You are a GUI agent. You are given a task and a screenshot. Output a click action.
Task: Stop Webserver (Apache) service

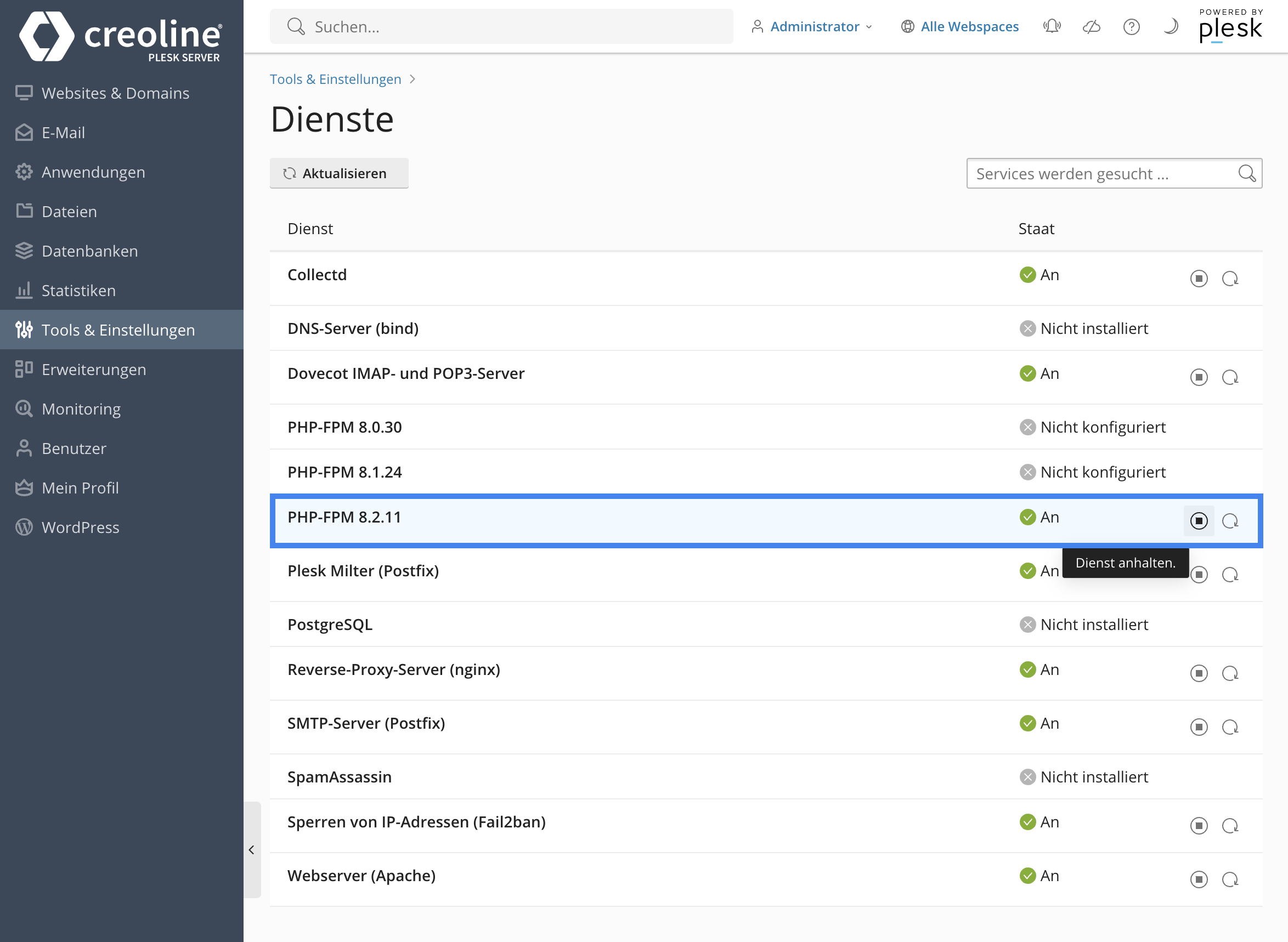[x=1199, y=879]
